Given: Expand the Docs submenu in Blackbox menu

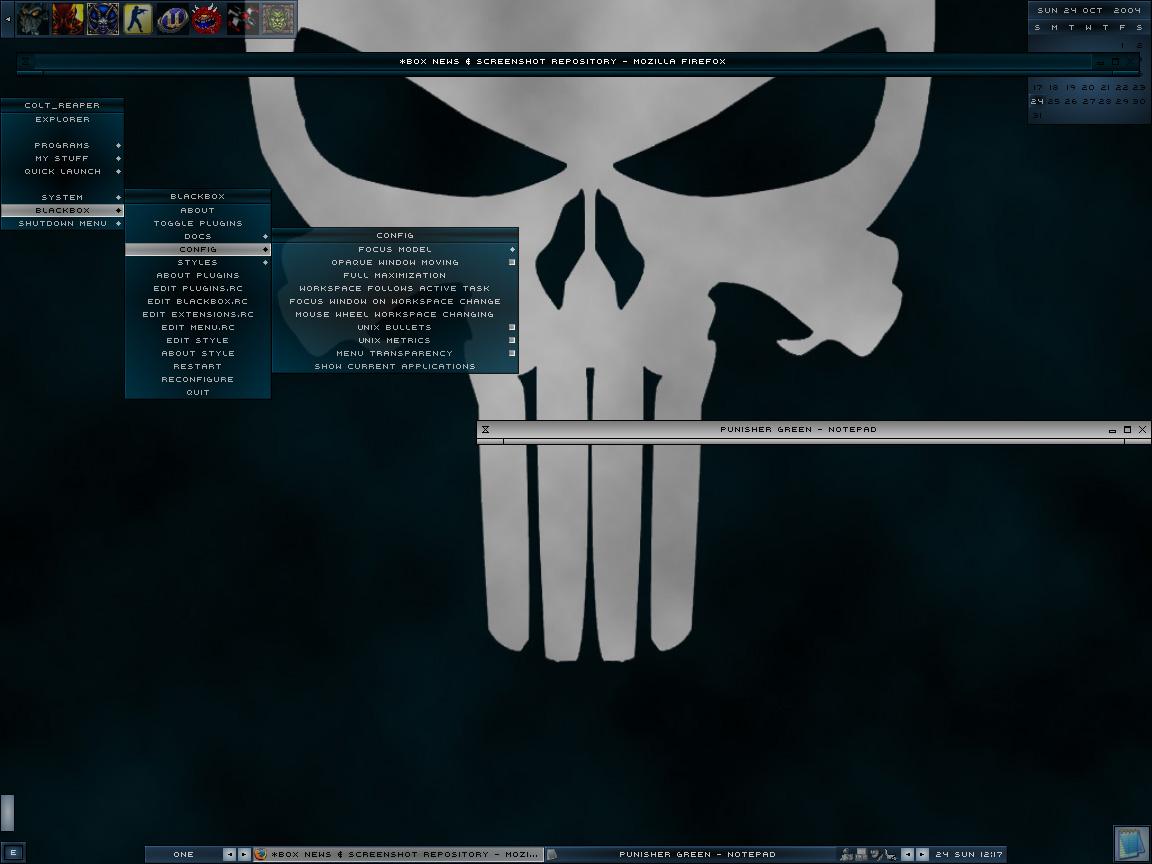Looking at the screenshot, I should (198, 237).
